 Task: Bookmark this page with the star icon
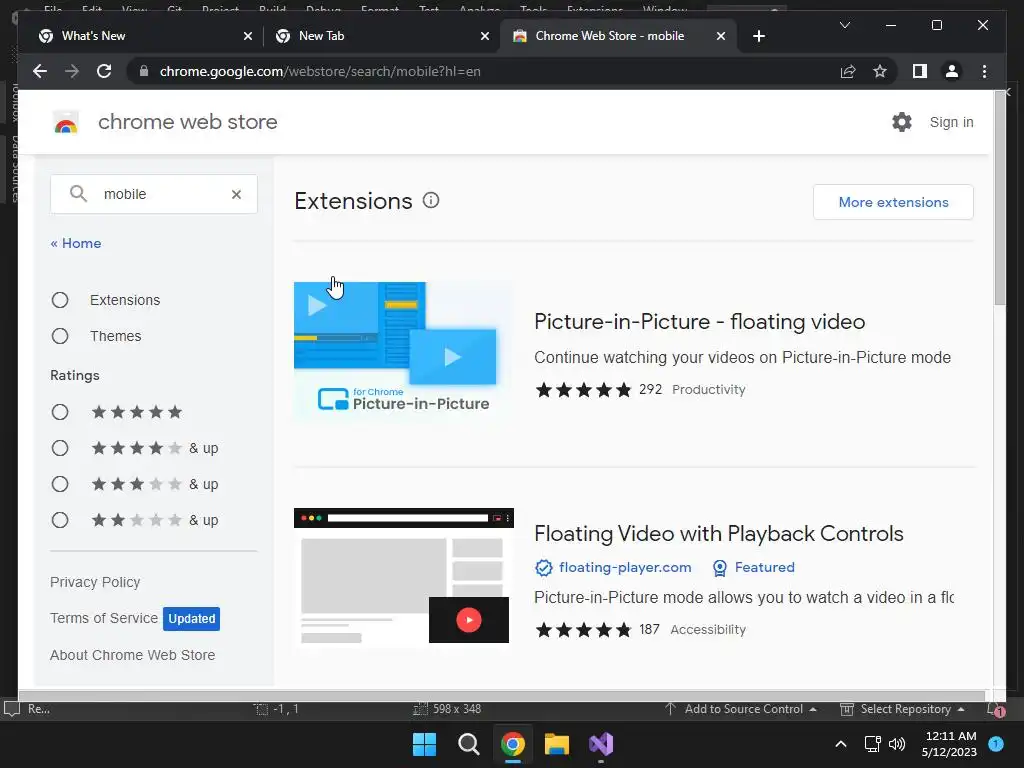click(880, 71)
